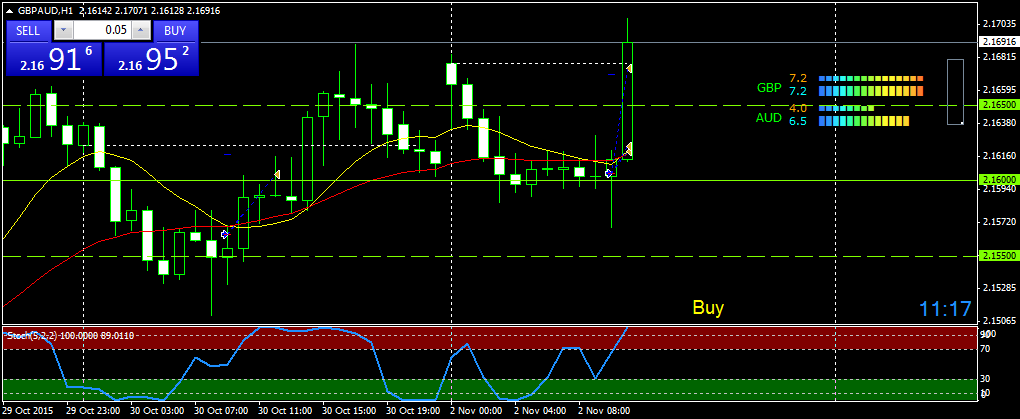
Task: Click the 2 Nov 00:00 time label
Action: (x=476, y=411)
